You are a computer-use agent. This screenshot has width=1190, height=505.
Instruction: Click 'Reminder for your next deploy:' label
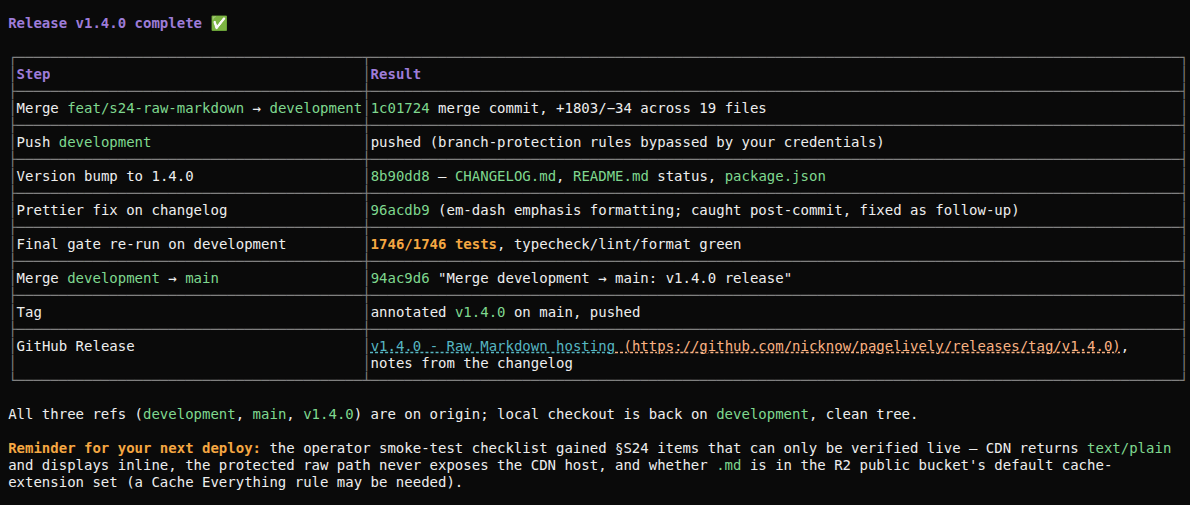(x=134, y=449)
